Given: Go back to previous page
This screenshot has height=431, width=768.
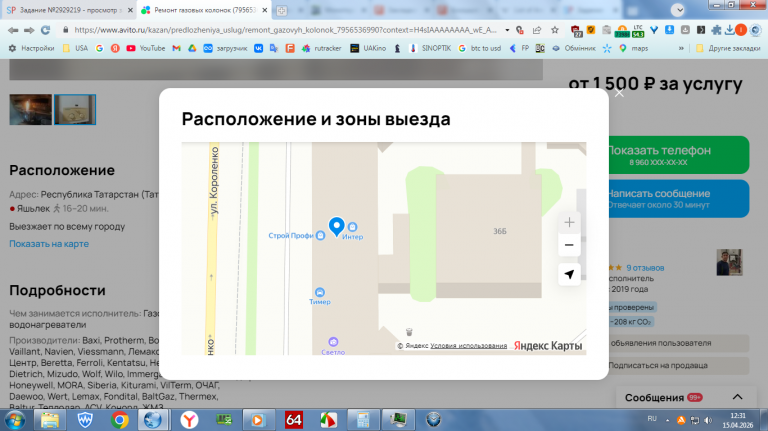Looking at the screenshot, I should (13, 30).
